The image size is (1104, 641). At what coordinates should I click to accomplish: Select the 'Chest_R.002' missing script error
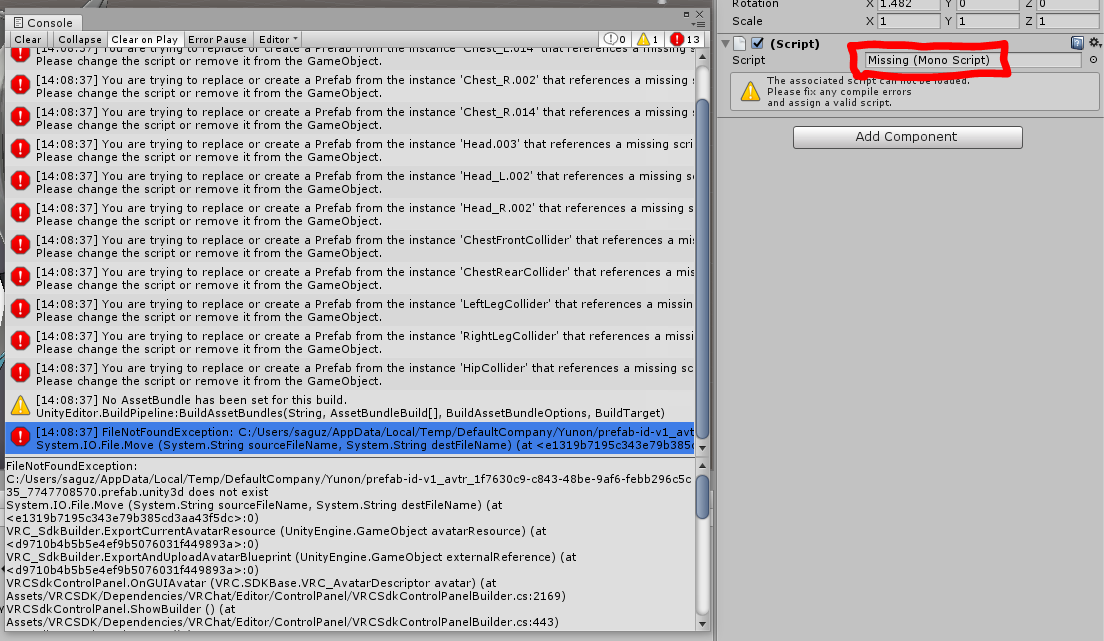[x=350, y=86]
